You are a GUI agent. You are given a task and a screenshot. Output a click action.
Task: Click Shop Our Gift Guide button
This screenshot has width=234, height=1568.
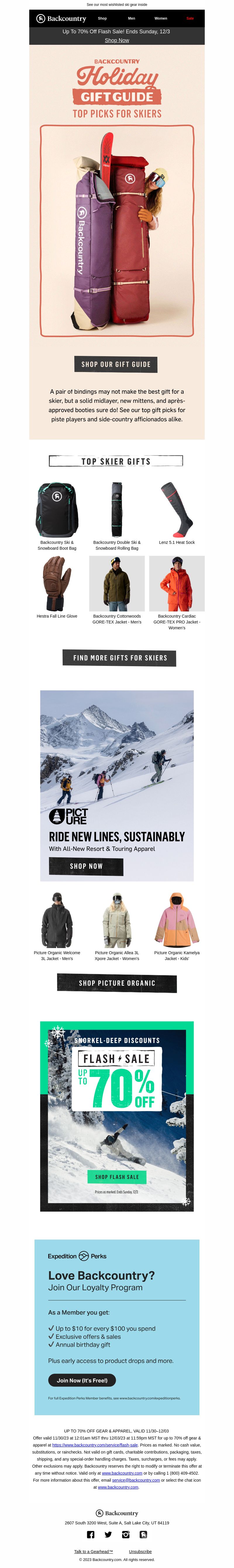[x=116, y=364]
